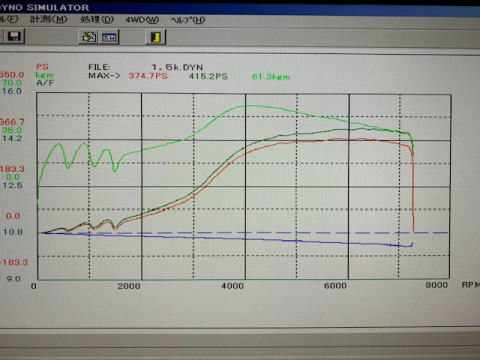Click the 9.0 air-fuel axis value
The width and height of the screenshot is (480, 360).
(13, 279)
